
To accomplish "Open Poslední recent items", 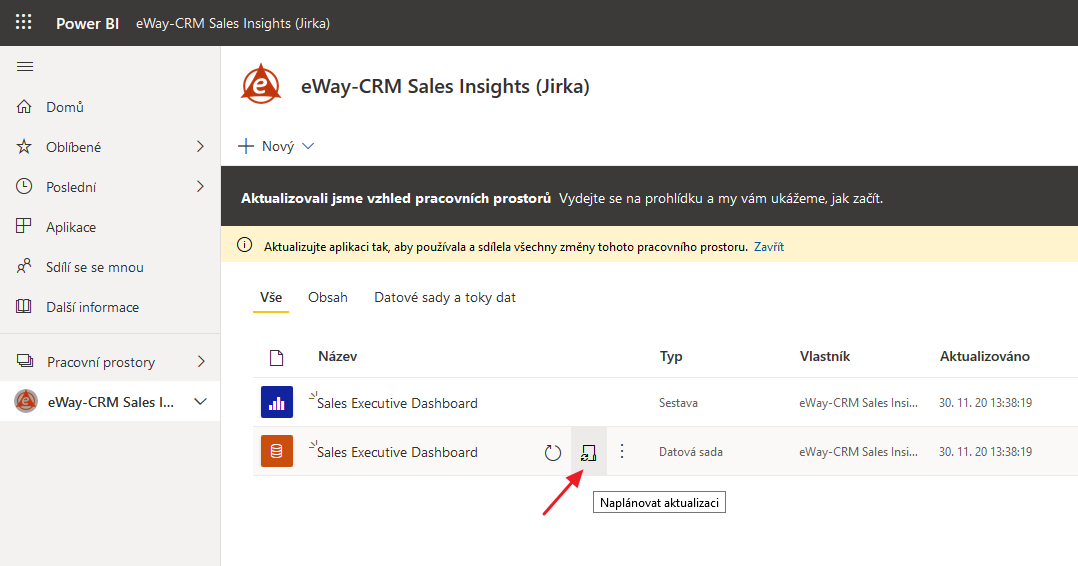I will pos(71,187).
